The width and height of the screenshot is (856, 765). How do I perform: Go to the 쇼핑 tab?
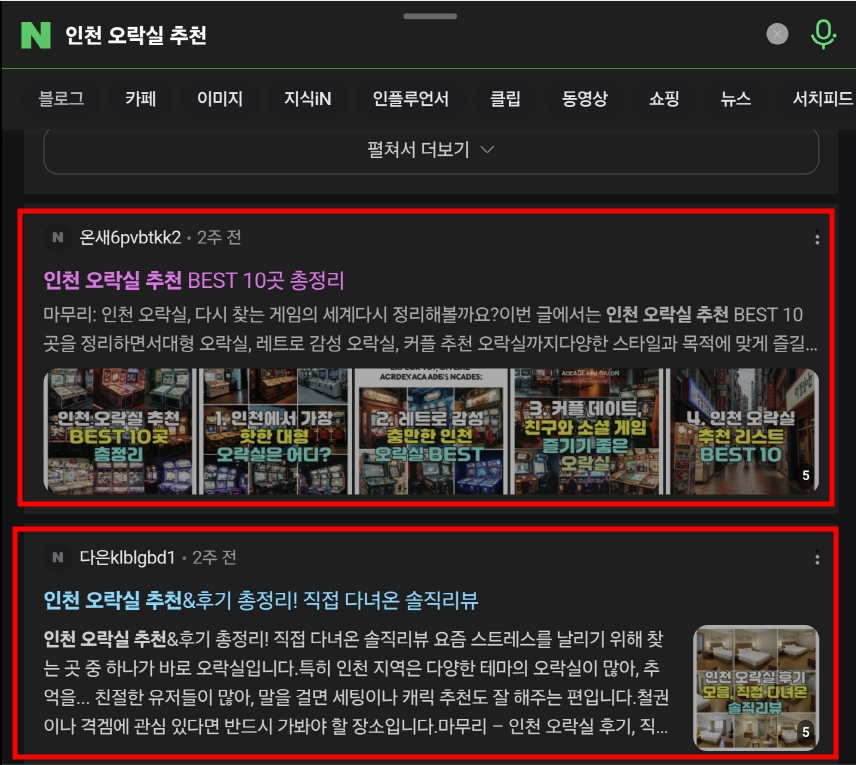point(664,99)
